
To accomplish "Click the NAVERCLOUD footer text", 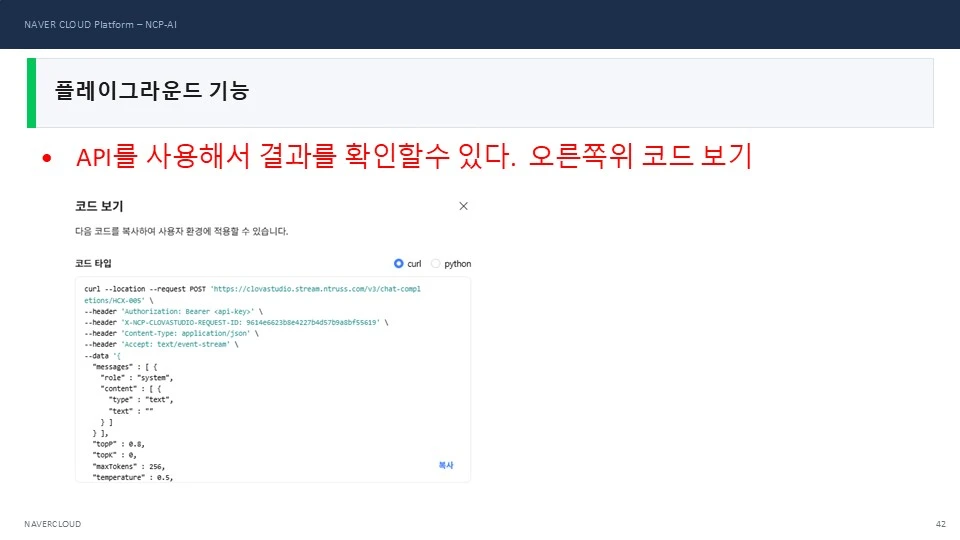I will [53, 524].
